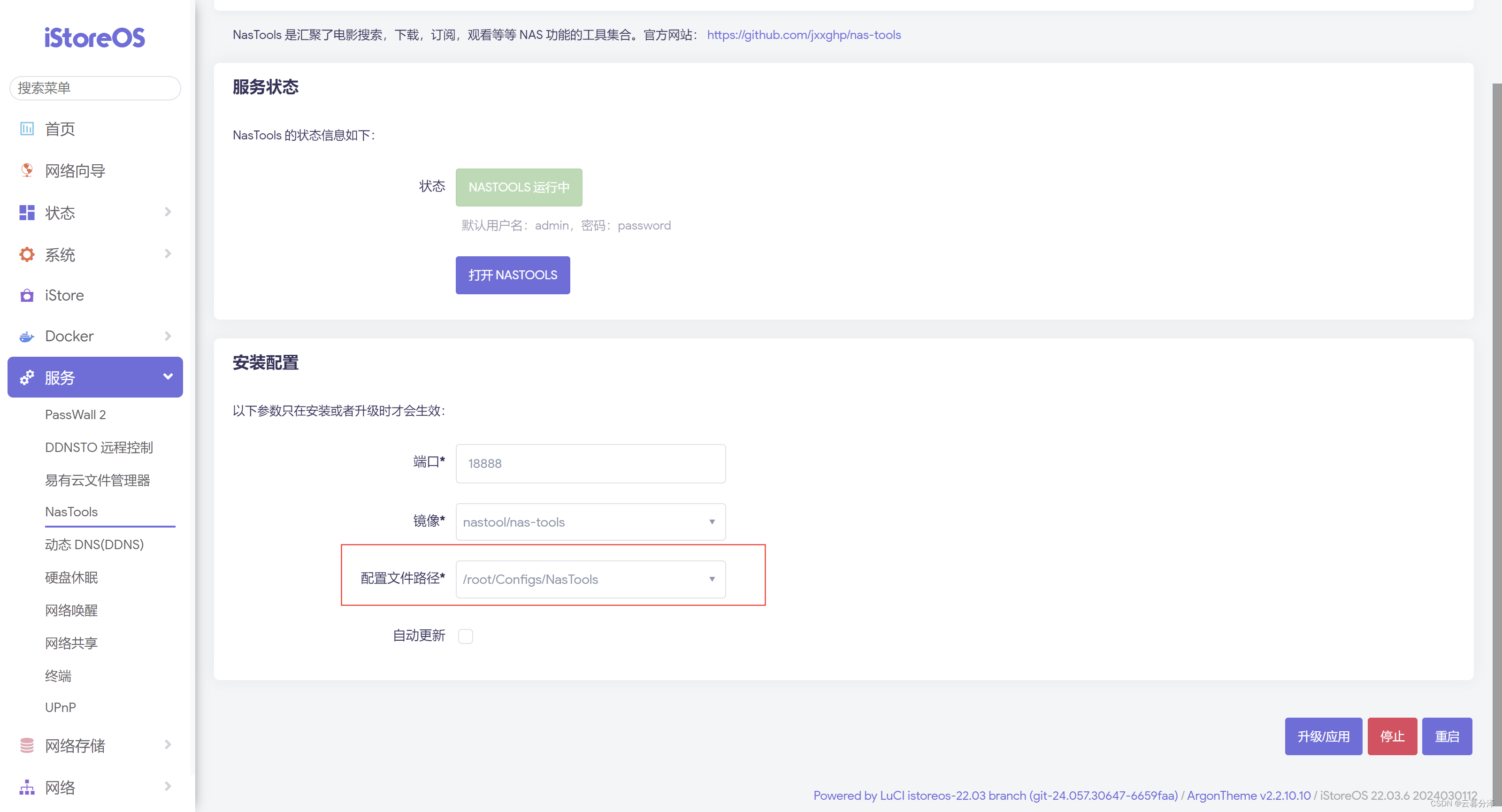Expand the Docker submenu arrow
The height and width of the screenshot is (812, 1502).
click(x=168, y=337)
